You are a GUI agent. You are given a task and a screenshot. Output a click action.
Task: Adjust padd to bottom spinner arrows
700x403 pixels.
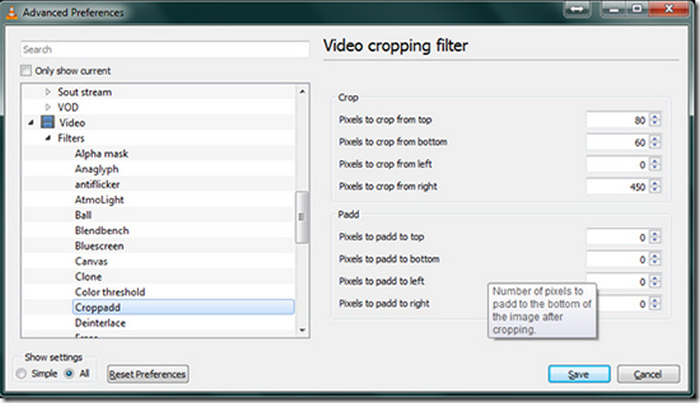(x=655, y=259)
